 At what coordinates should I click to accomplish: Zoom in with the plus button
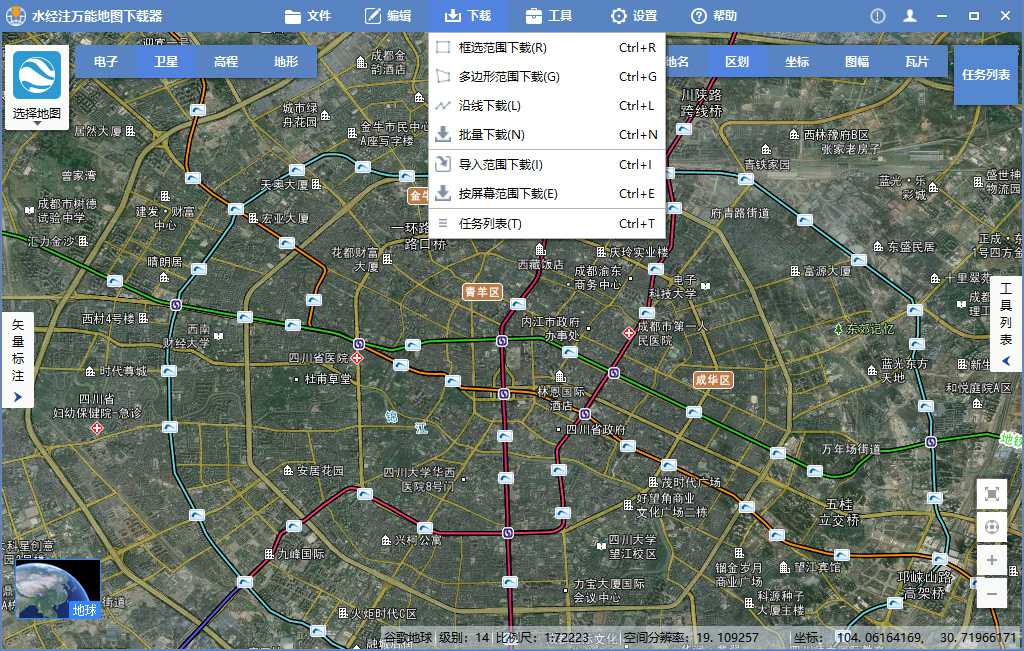991,560
